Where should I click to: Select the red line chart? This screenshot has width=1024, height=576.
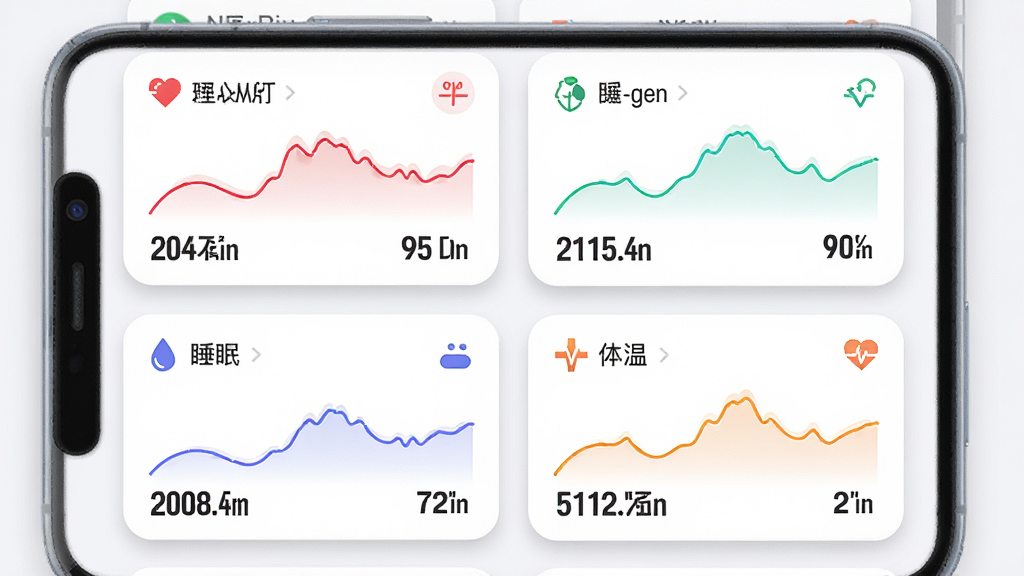tap(311, 175)
